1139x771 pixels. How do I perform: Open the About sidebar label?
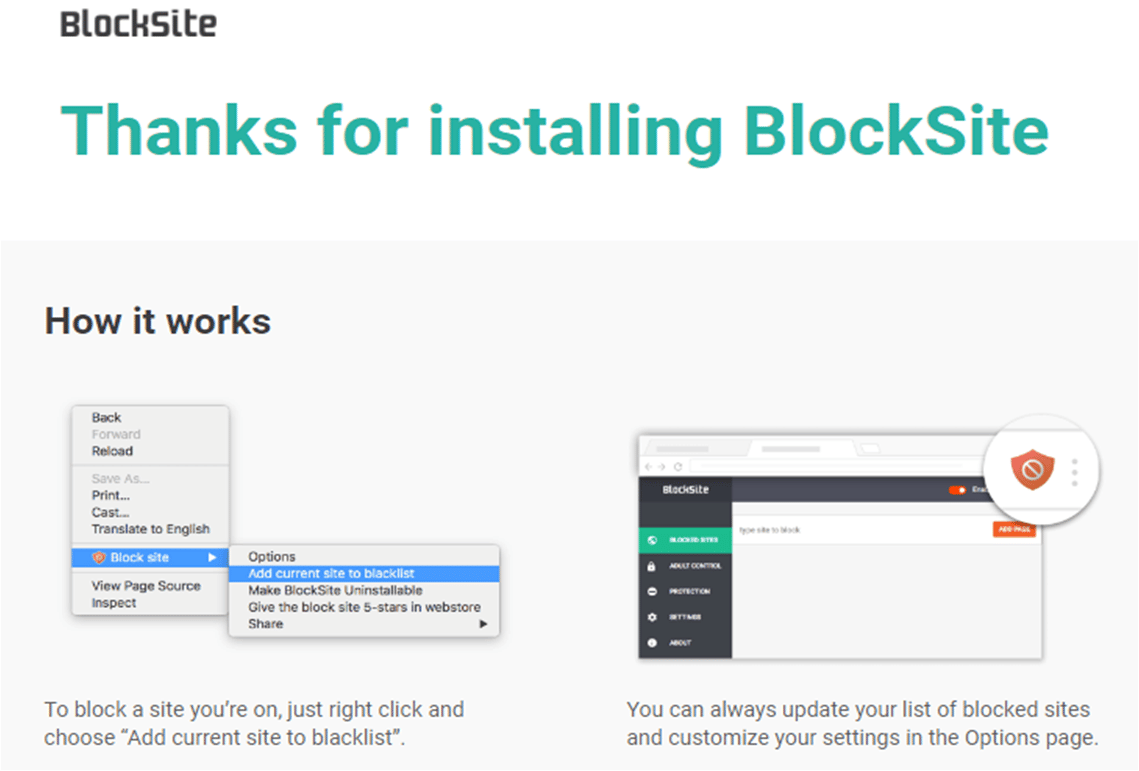point(680,642)
